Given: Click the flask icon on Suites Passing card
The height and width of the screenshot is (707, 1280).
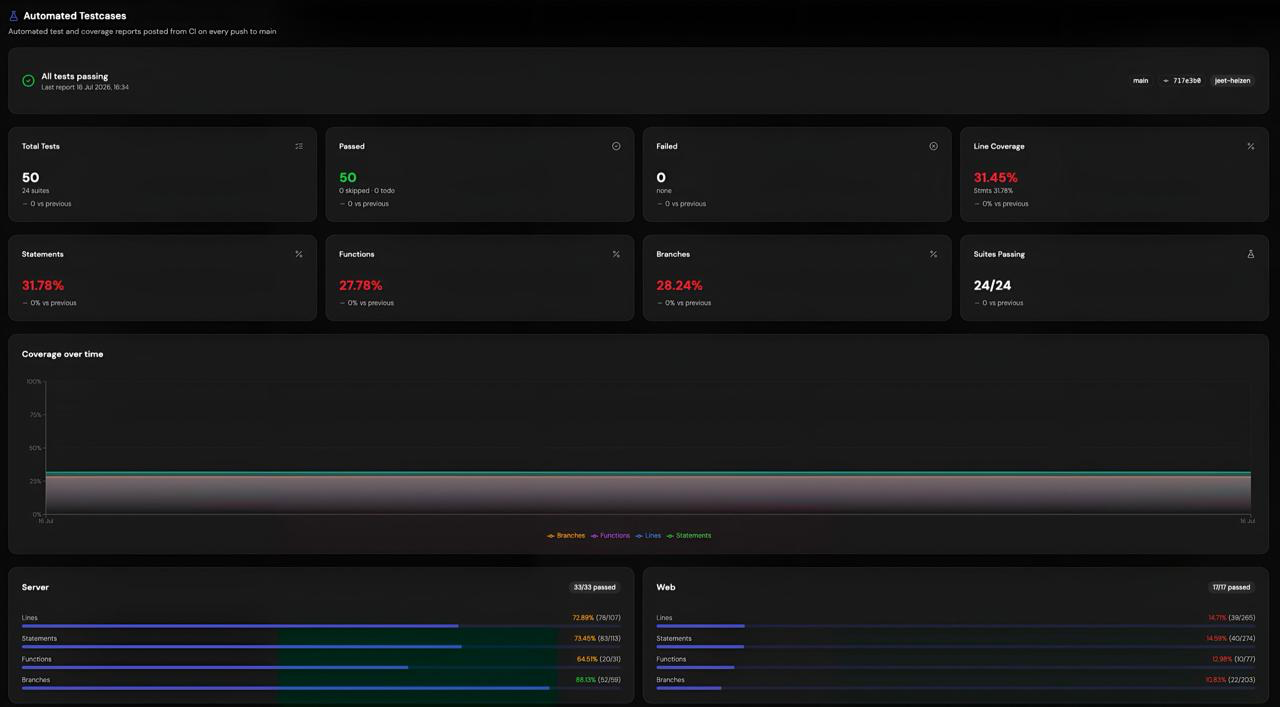Looking at the screenshot, I should click(x=1250, y=254).
